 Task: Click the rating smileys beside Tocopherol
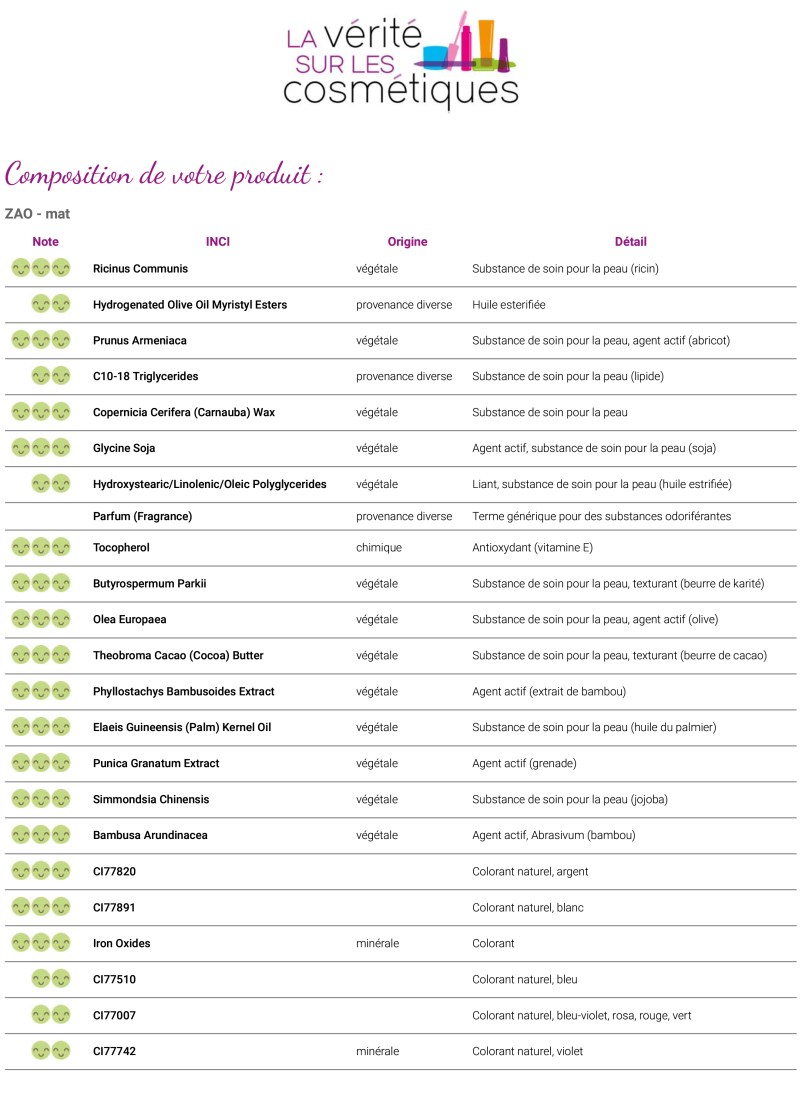coord(41,547)
